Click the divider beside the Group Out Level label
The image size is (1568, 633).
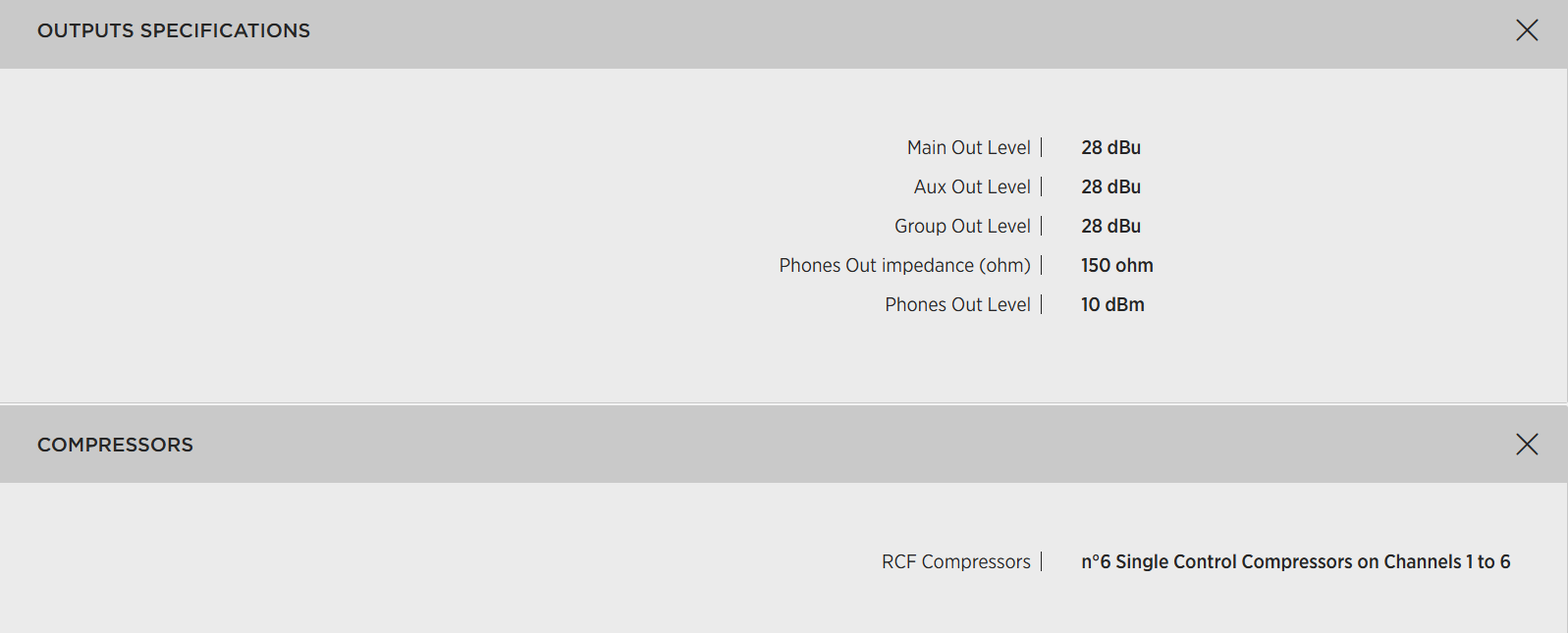[x=1042, y=226]
